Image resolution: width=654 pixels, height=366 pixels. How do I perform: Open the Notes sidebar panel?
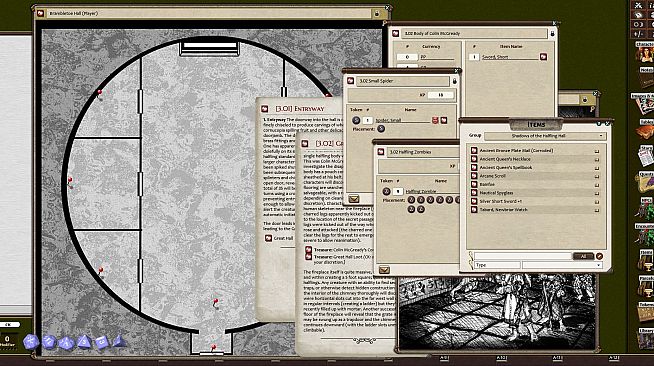tap(646, 77)
